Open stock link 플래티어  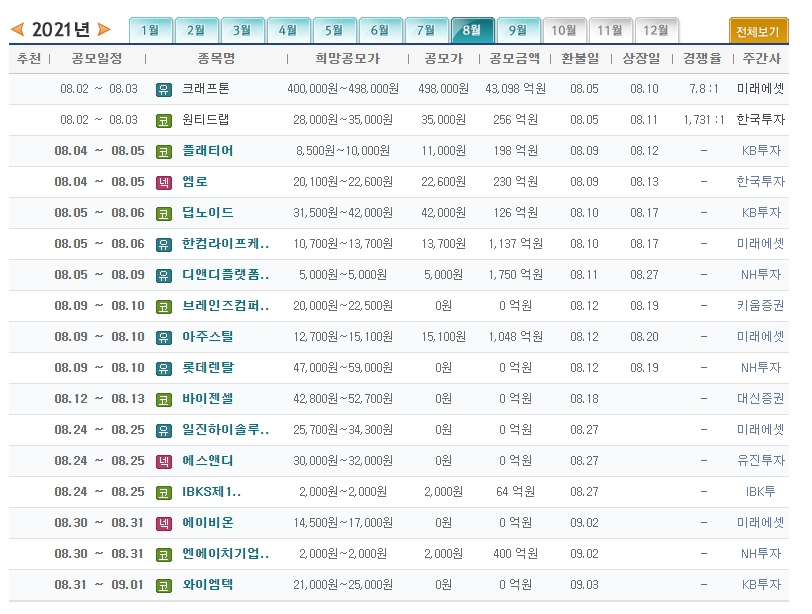pos(208,151)
